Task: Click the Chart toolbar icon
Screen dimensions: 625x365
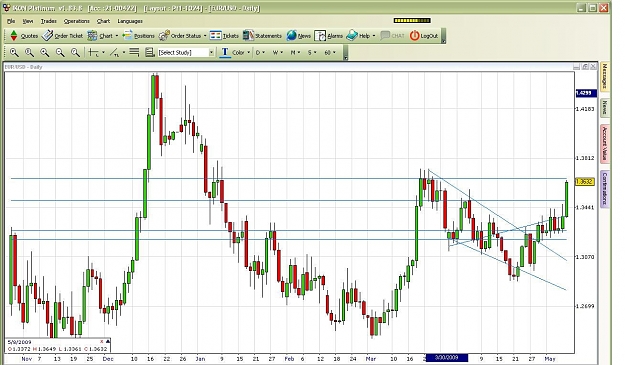Action: 92,36
